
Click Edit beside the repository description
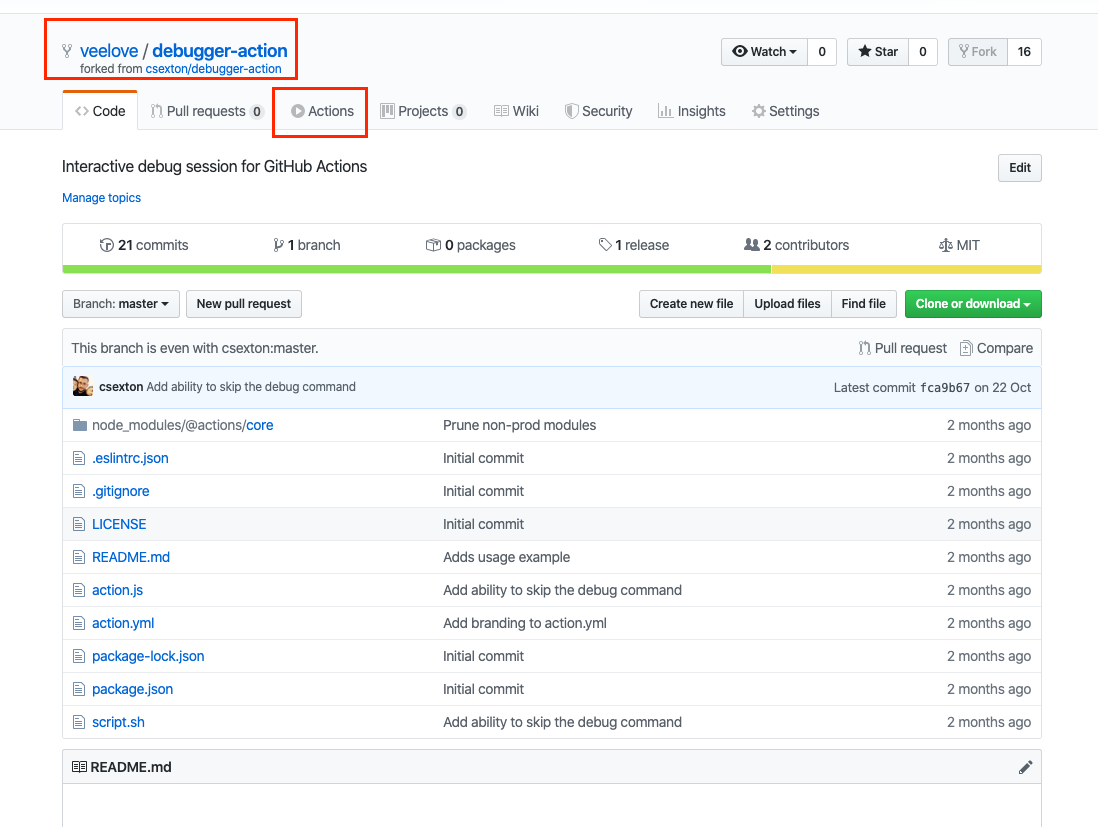[x=1020, y=168]
